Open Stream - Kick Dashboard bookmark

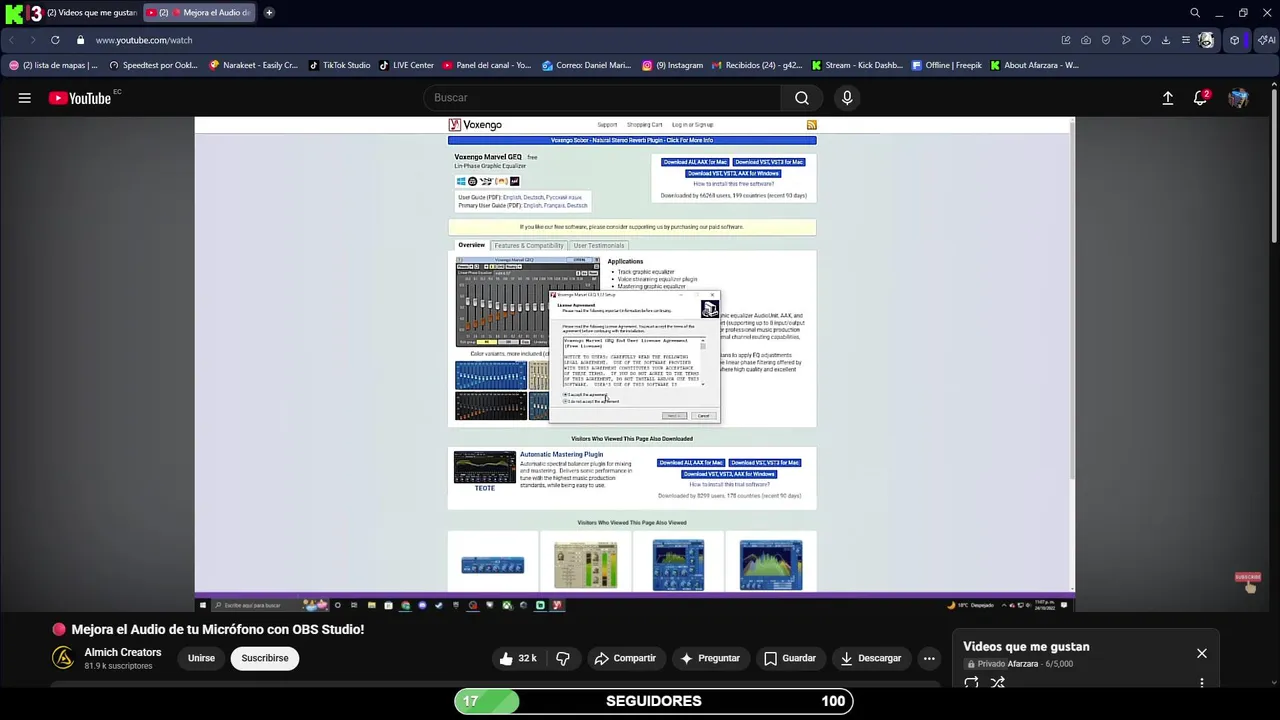pyautogui.click(x=857, y=65)
